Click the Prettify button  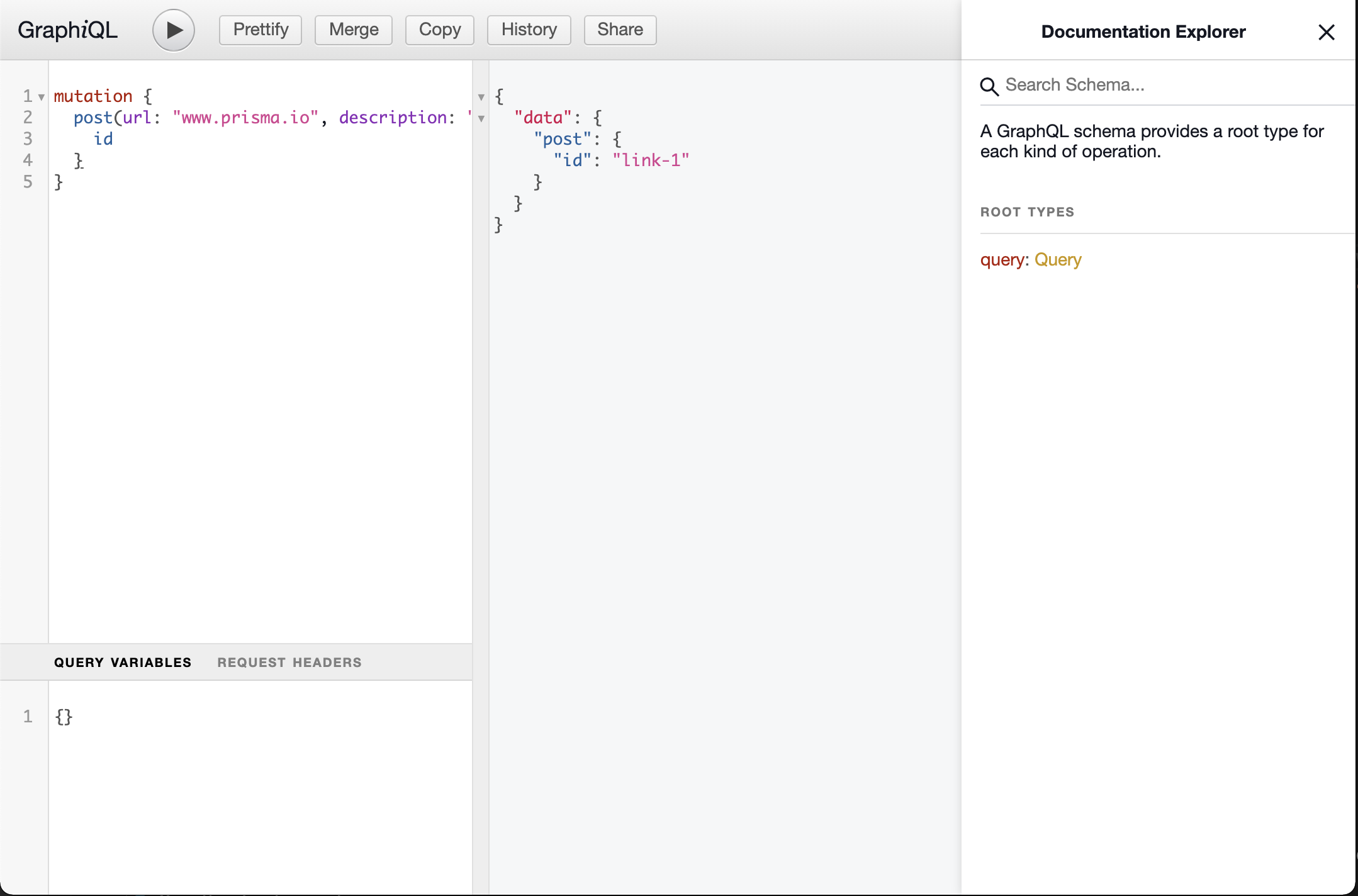[x=261, y=30]
